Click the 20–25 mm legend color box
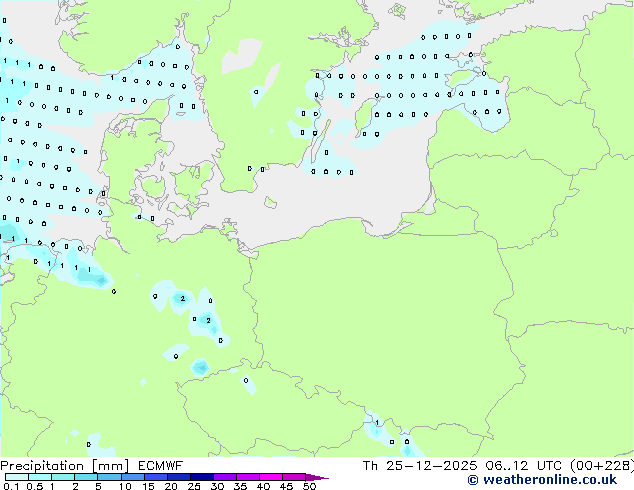The height and width of the screenshot is (490, 634). 179,477
